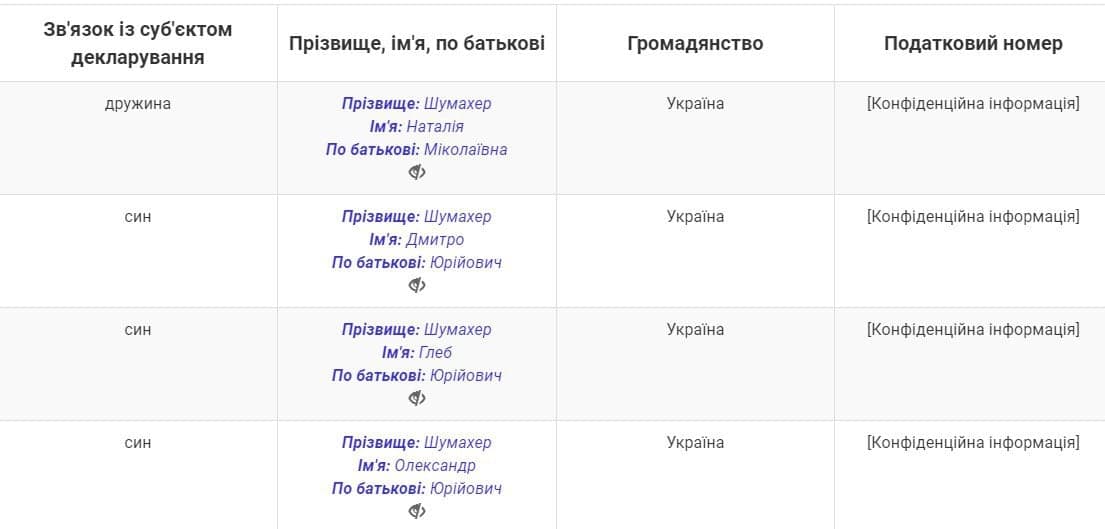This screenshot has height=529, width=1105.
Task: Toggle the eye icon beneath Глеб's name
Action: pos(416,398)
